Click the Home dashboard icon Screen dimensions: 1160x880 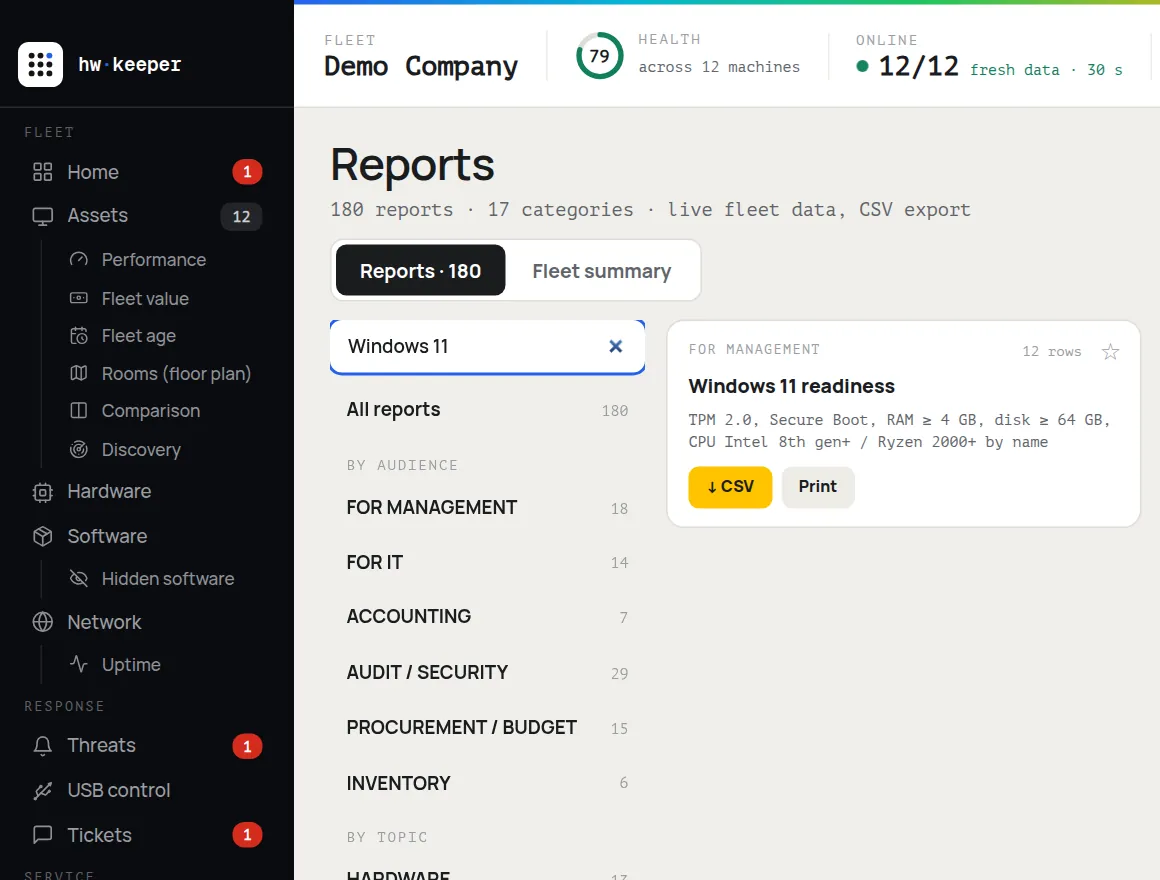tap(43, 172)
